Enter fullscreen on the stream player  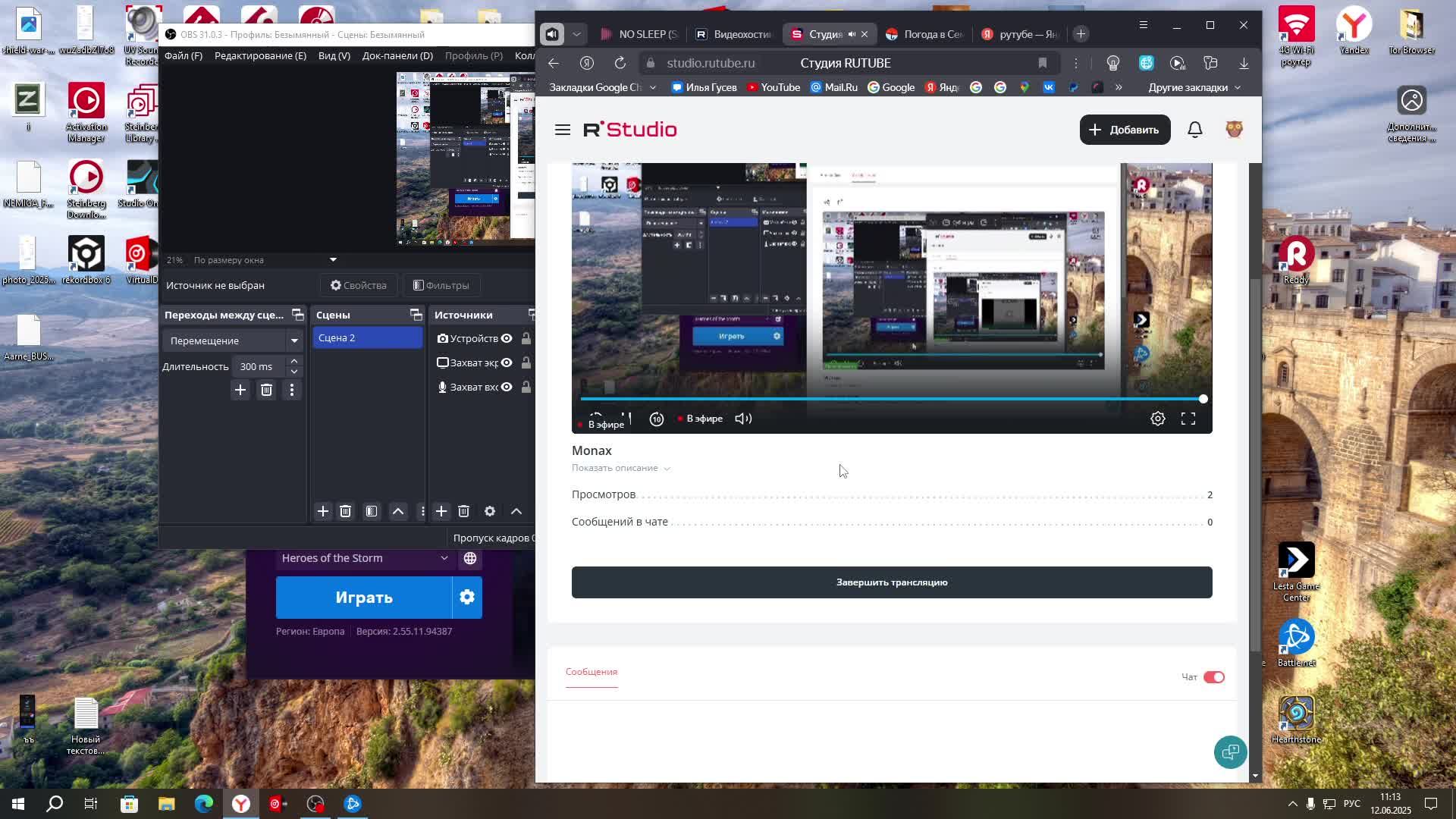[1188, 419]
